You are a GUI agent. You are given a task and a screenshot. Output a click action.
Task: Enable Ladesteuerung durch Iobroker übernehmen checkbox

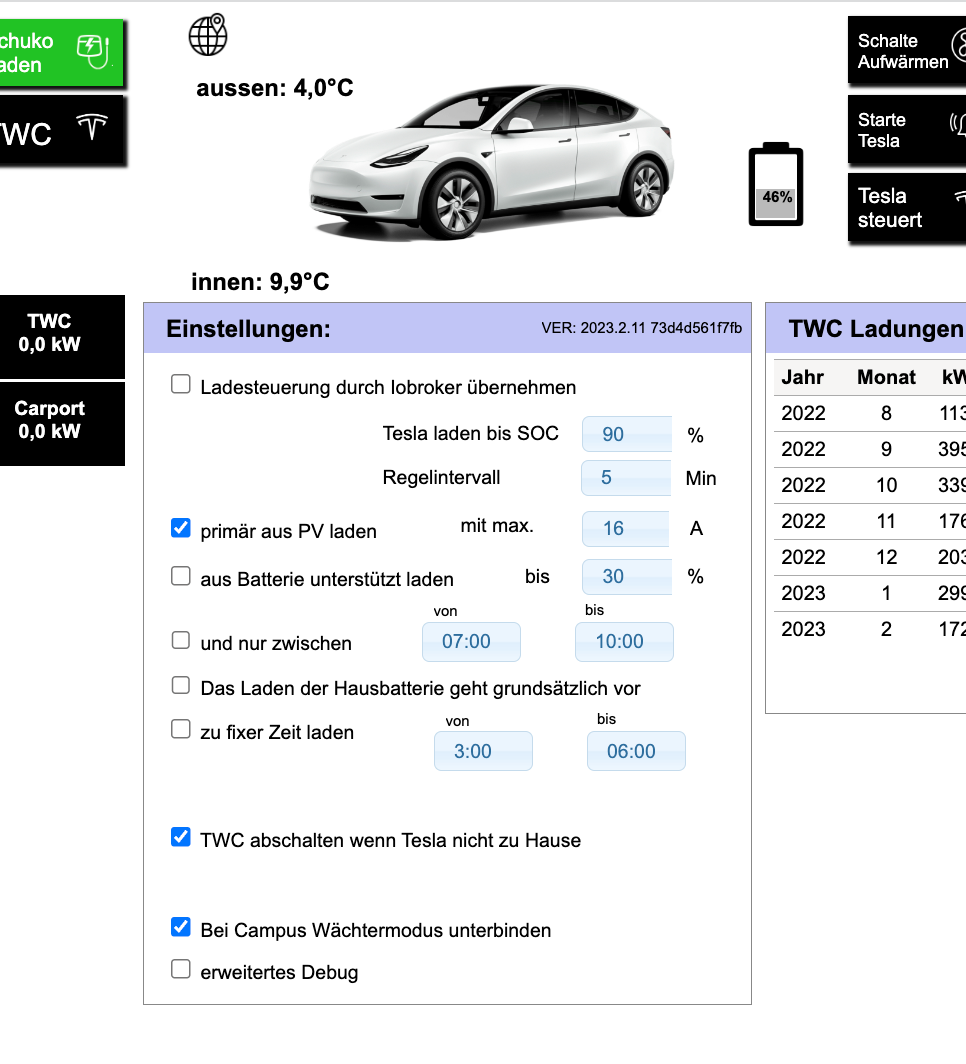point(180,384)
